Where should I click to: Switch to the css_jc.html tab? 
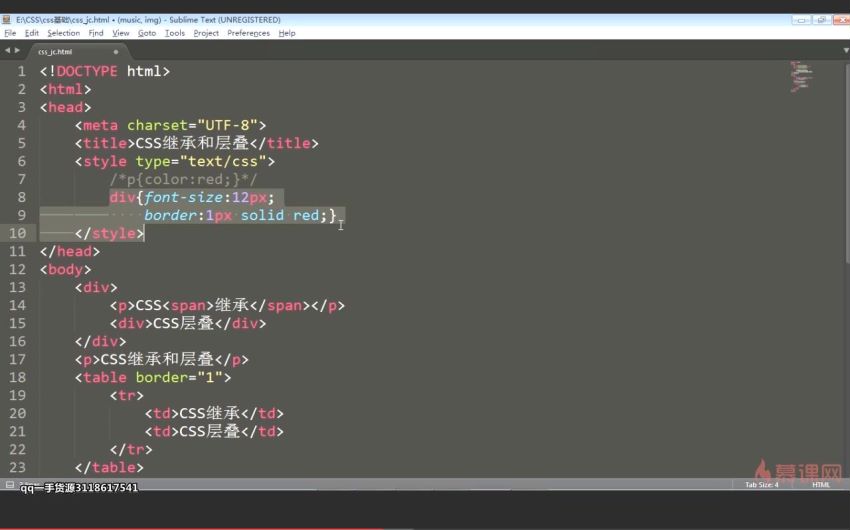tap(55, 52)
